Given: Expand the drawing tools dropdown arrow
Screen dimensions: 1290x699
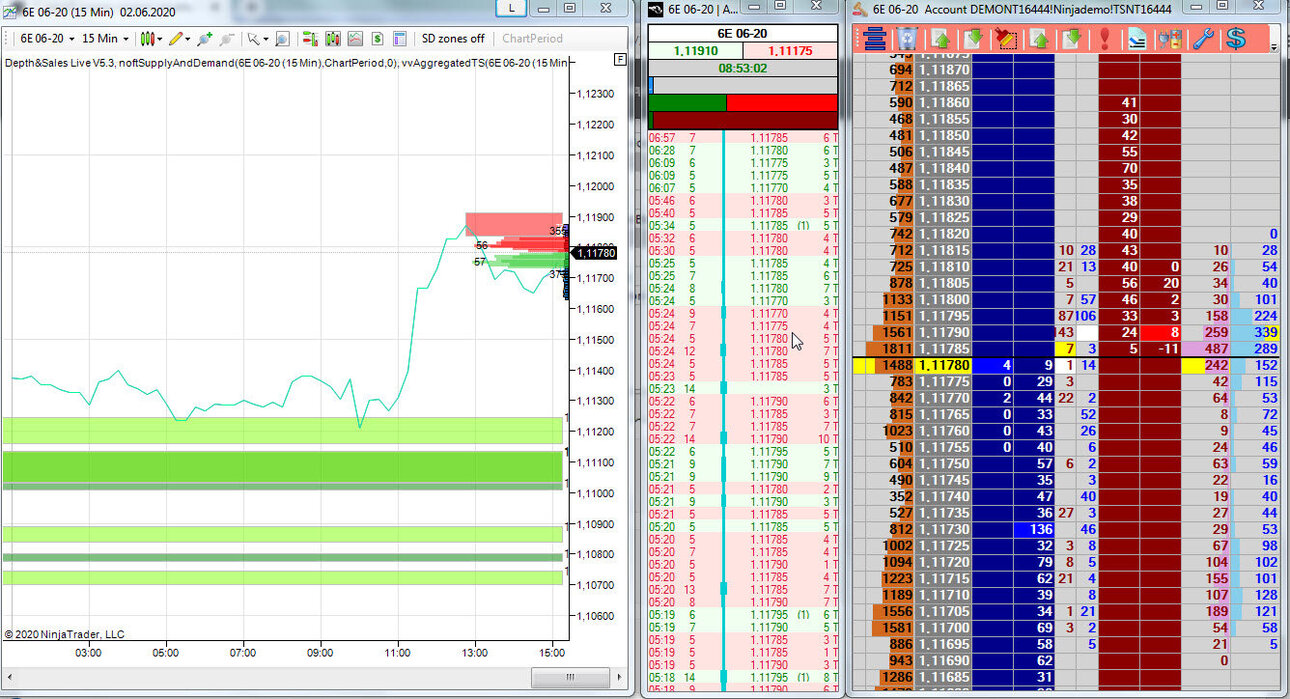Looking at the screenshot, I should point(188,39).
